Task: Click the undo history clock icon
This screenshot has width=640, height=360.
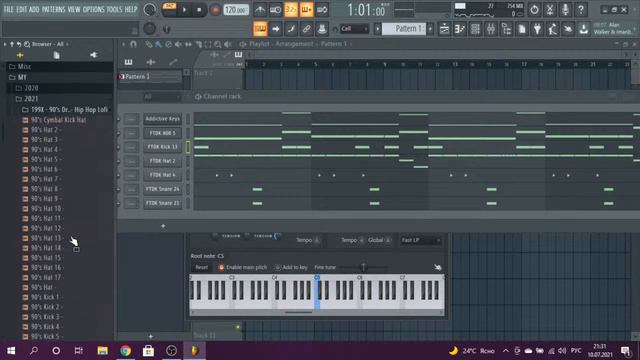Action: 534,9
